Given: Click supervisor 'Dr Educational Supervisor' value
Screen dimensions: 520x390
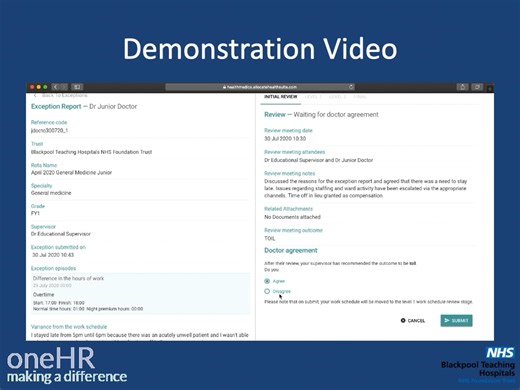Looking at the screenshot, I should tap(61, 234).
